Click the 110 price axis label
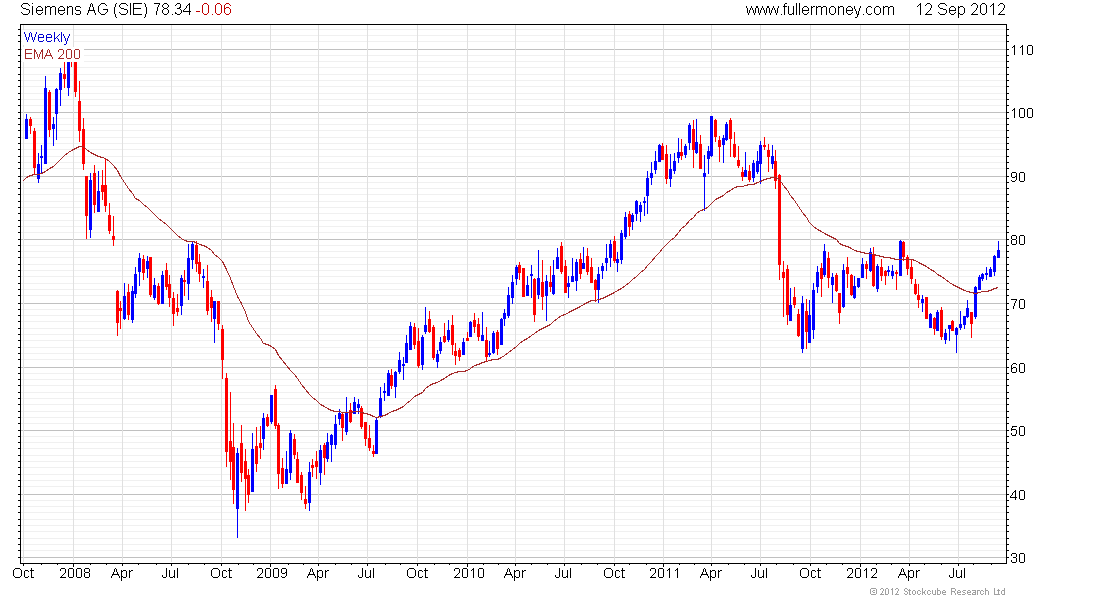Image resolution: width=1100 pixels, height=600 pixels. (1021, 51)
